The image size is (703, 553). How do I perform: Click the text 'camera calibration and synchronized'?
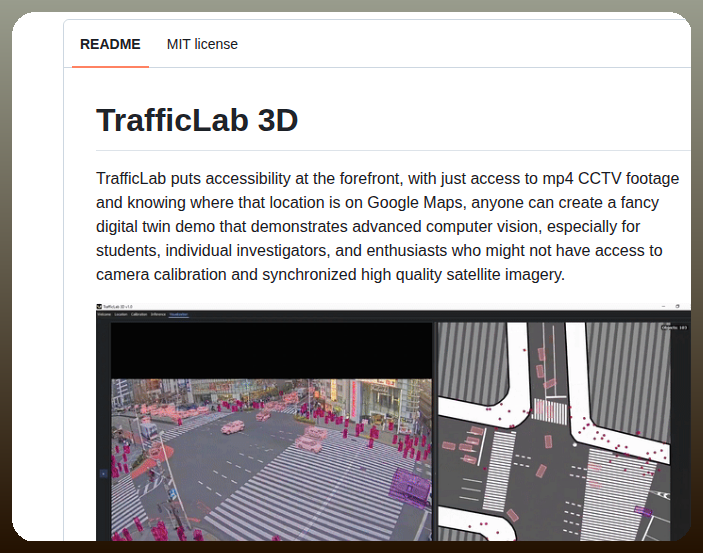(x=226, y=274)
